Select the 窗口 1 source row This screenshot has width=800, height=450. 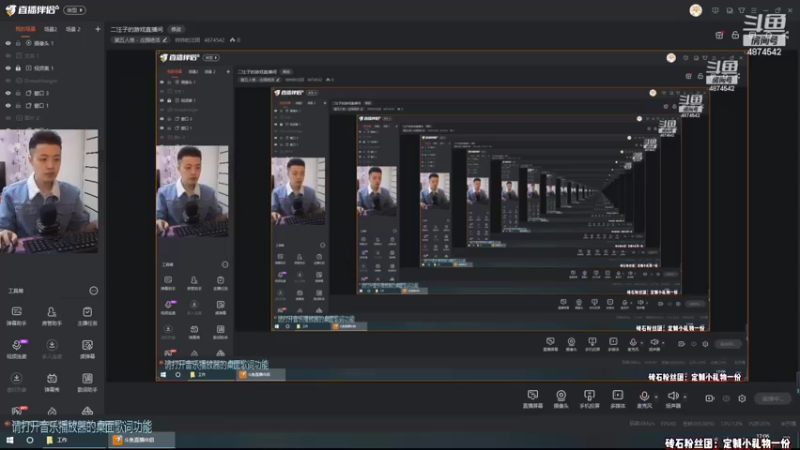[x=51, y=106]
